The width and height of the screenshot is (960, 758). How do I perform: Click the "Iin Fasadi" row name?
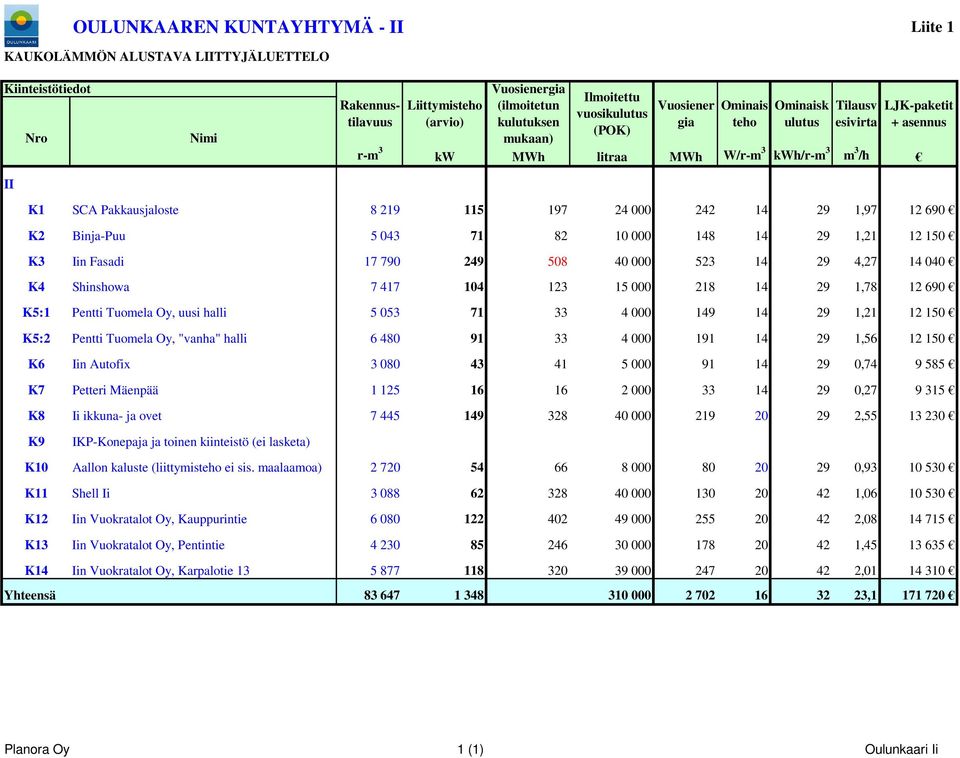click(x=98, y=261)
